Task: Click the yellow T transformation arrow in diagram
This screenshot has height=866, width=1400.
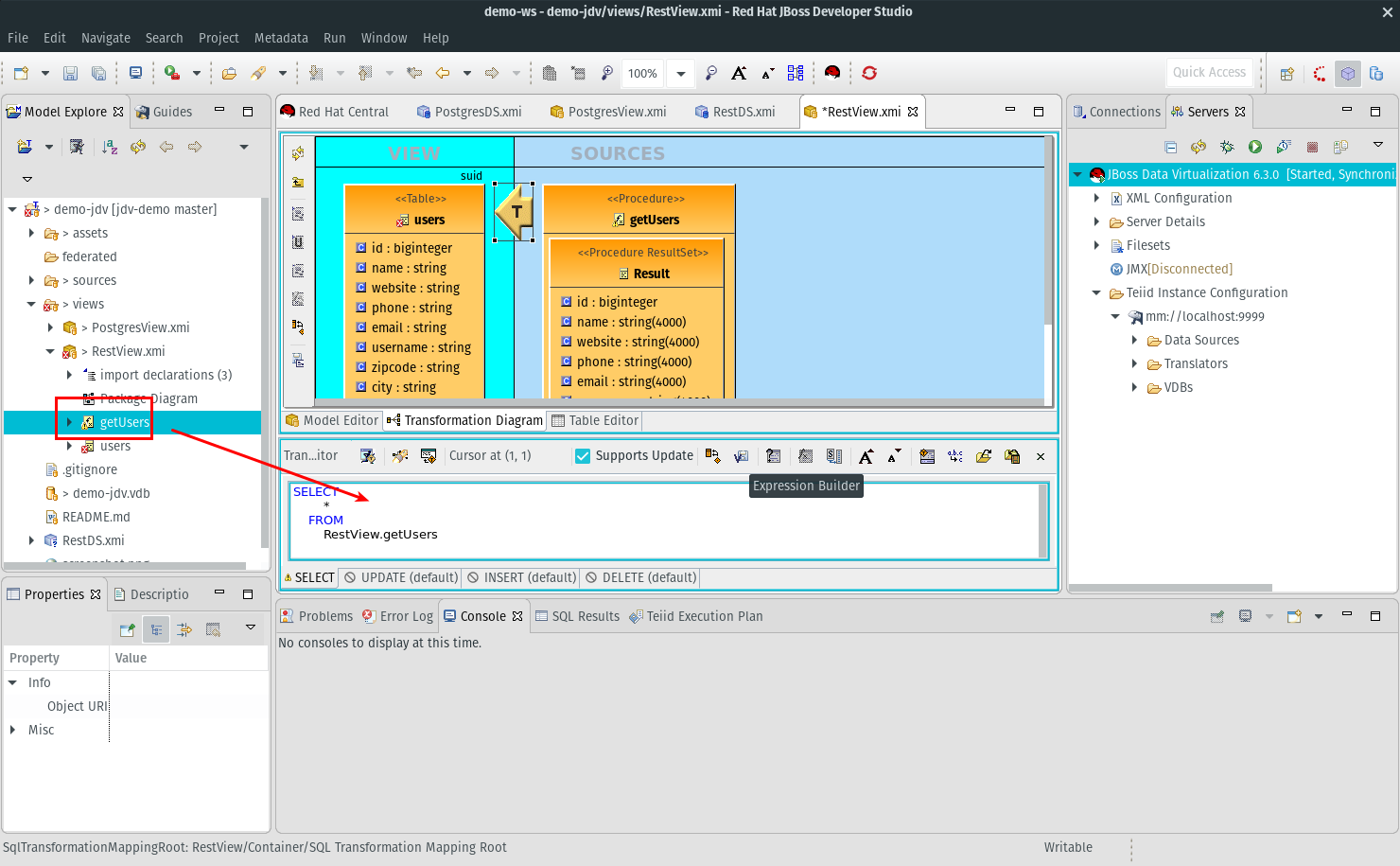Action: (514, 212)
